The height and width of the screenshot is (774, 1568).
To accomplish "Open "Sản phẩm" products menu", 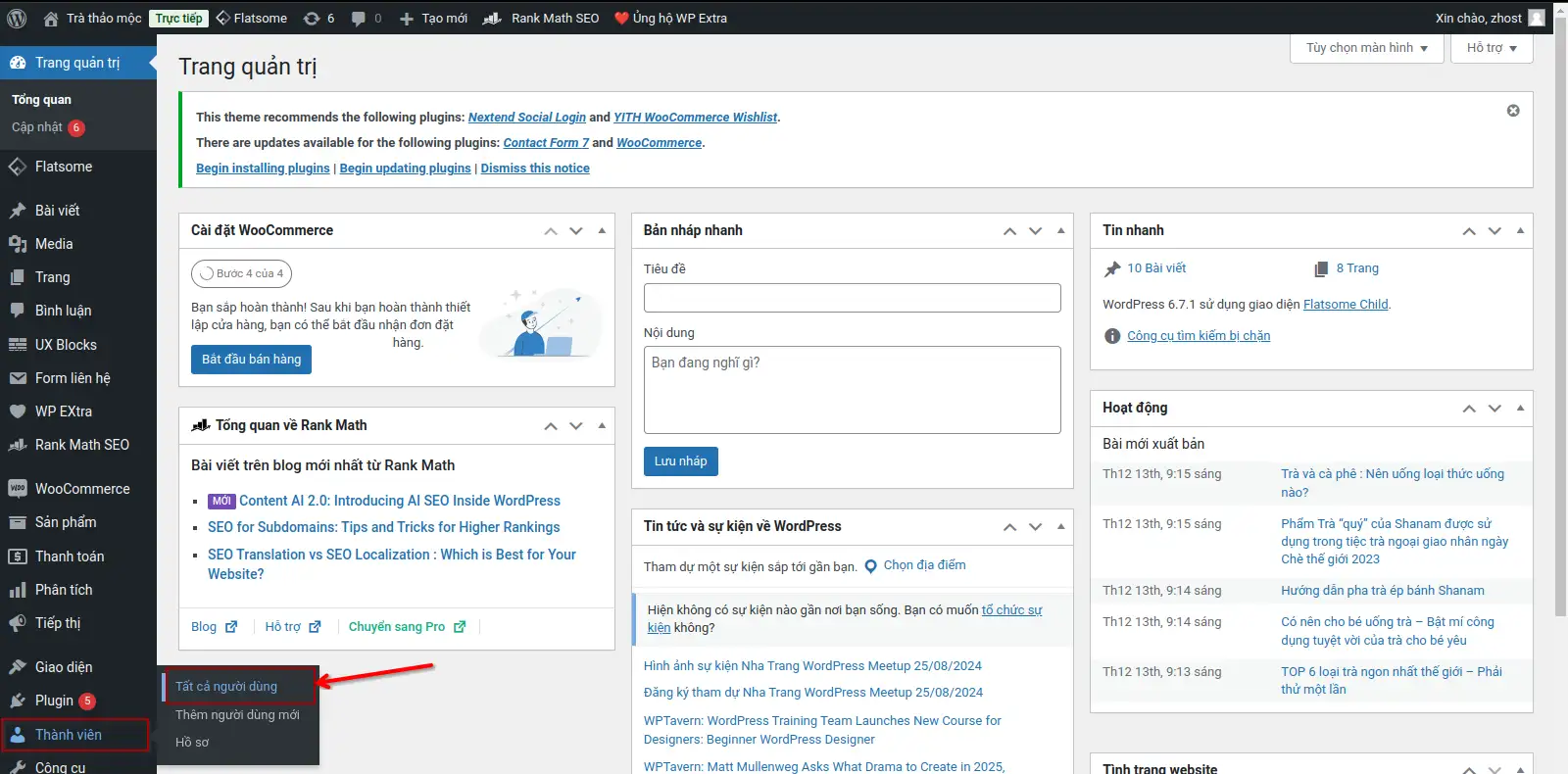I will (78, 522).
